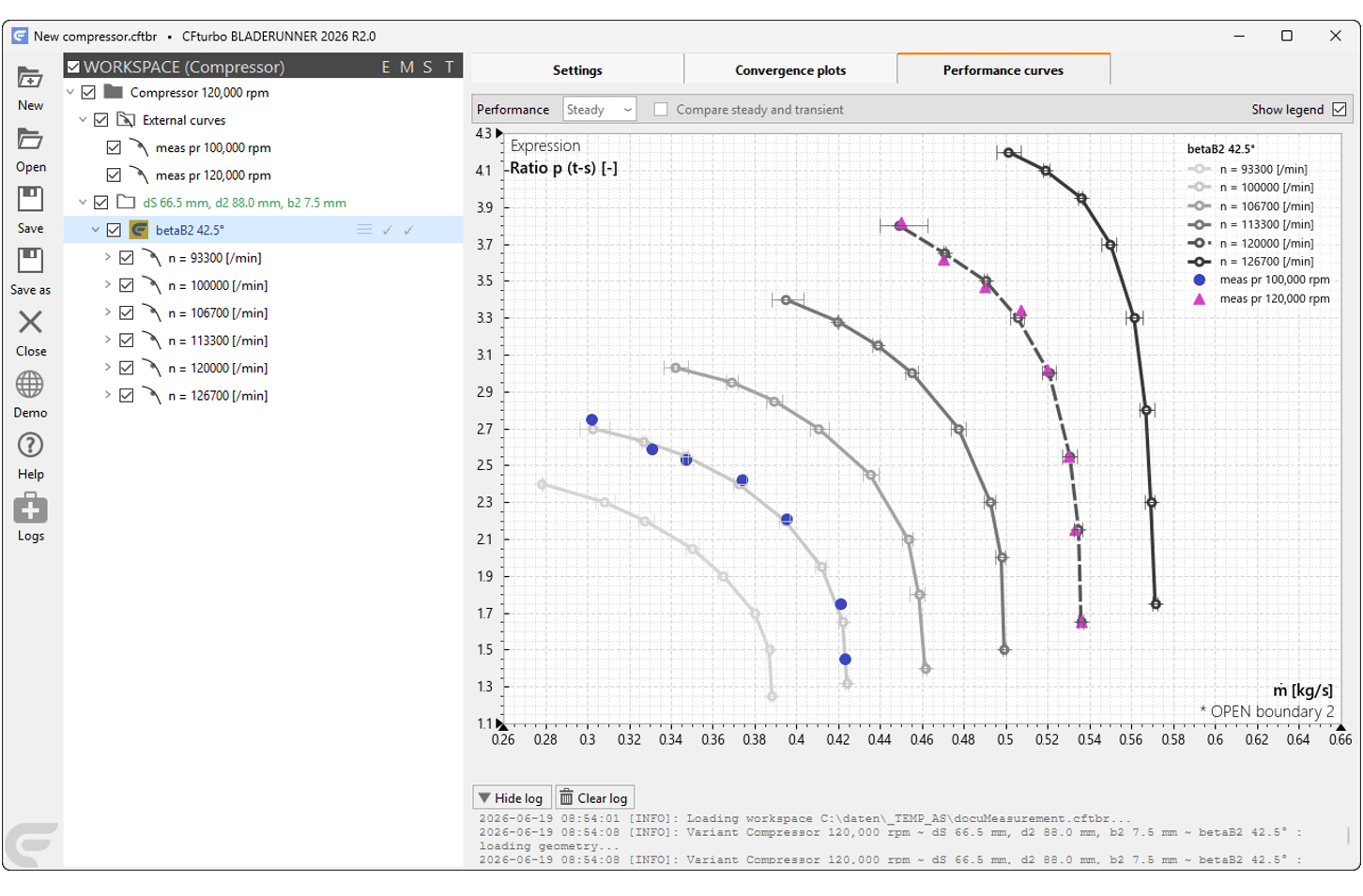Click the log panel scrollbar
Image resolution: width=1363 pixels, height=896 pixels.
pyautogui.click(x=1348, y=834)
